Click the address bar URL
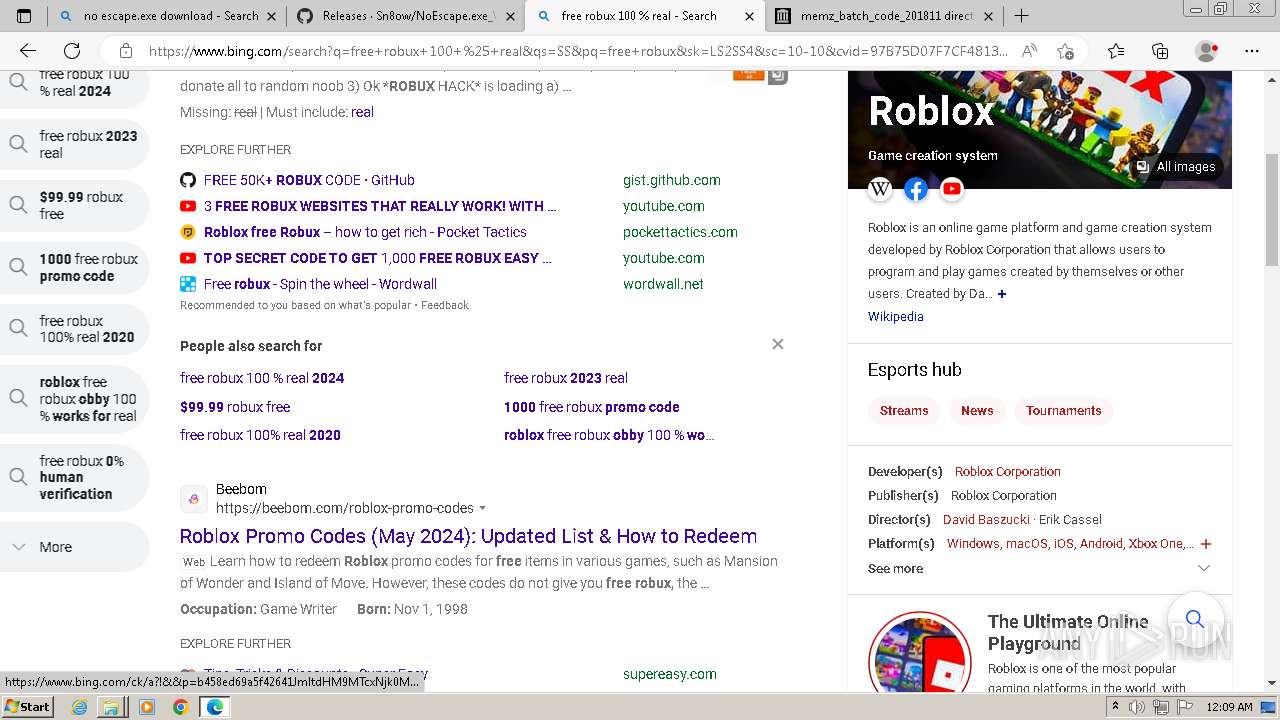The width and height of the screenshot is (1280, 720). pos(578,51)
